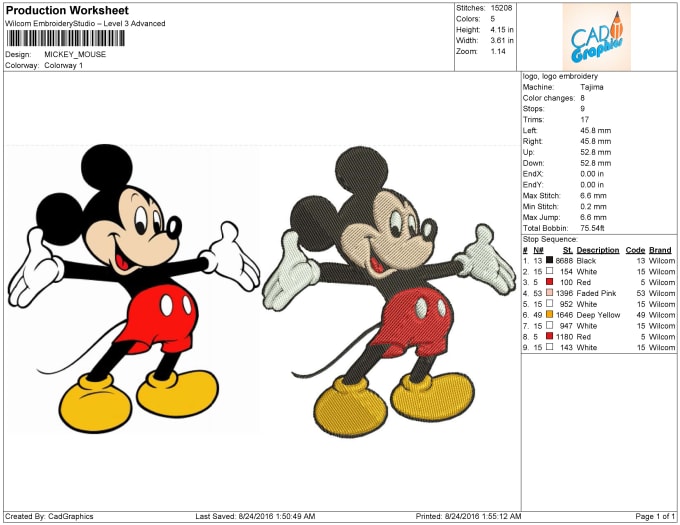Screen dimensions: 680x525
Task: Click the Red swatch in stop row 3
Action: coord(549,282)
